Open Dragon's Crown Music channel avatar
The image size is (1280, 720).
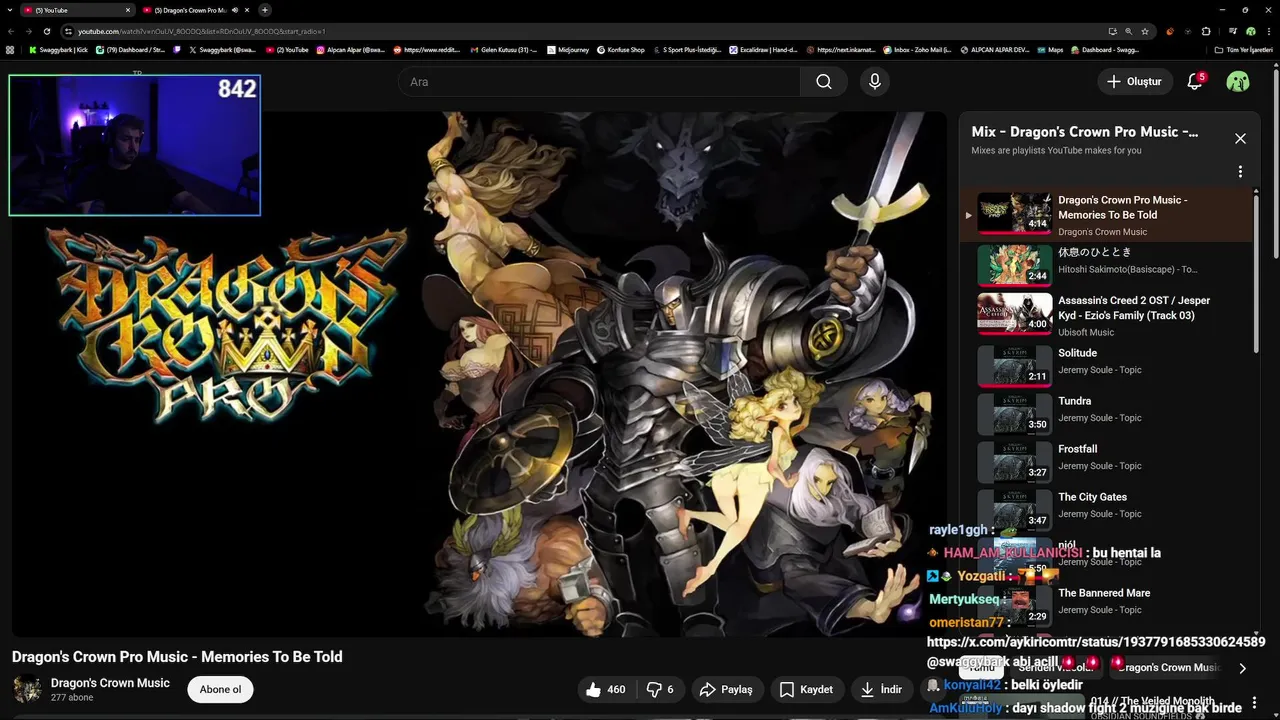coord(26,689)
